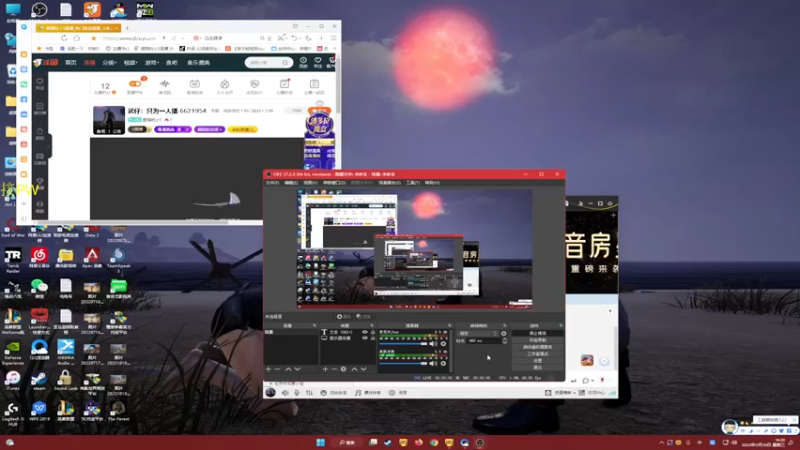Move the selected source up in OBS
800x450 pixels.
354,369
